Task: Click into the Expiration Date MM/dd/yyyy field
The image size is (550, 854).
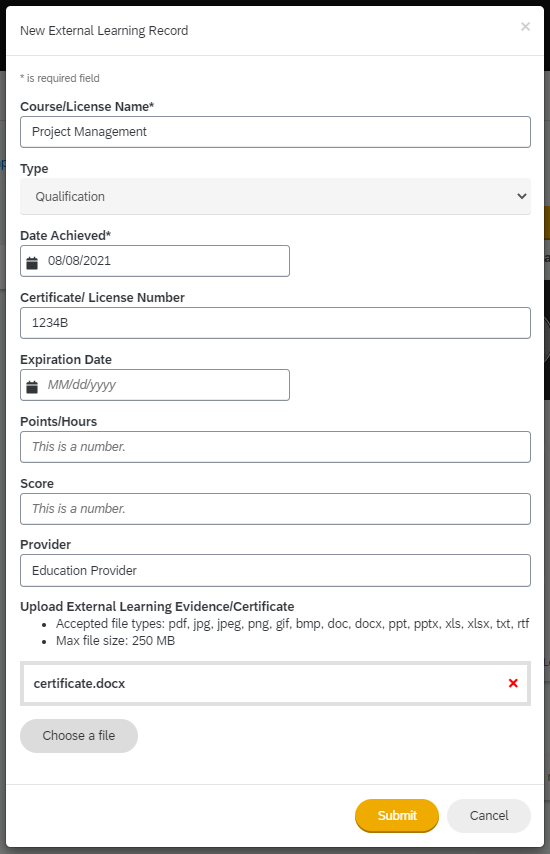Action: tap(155, 385)
